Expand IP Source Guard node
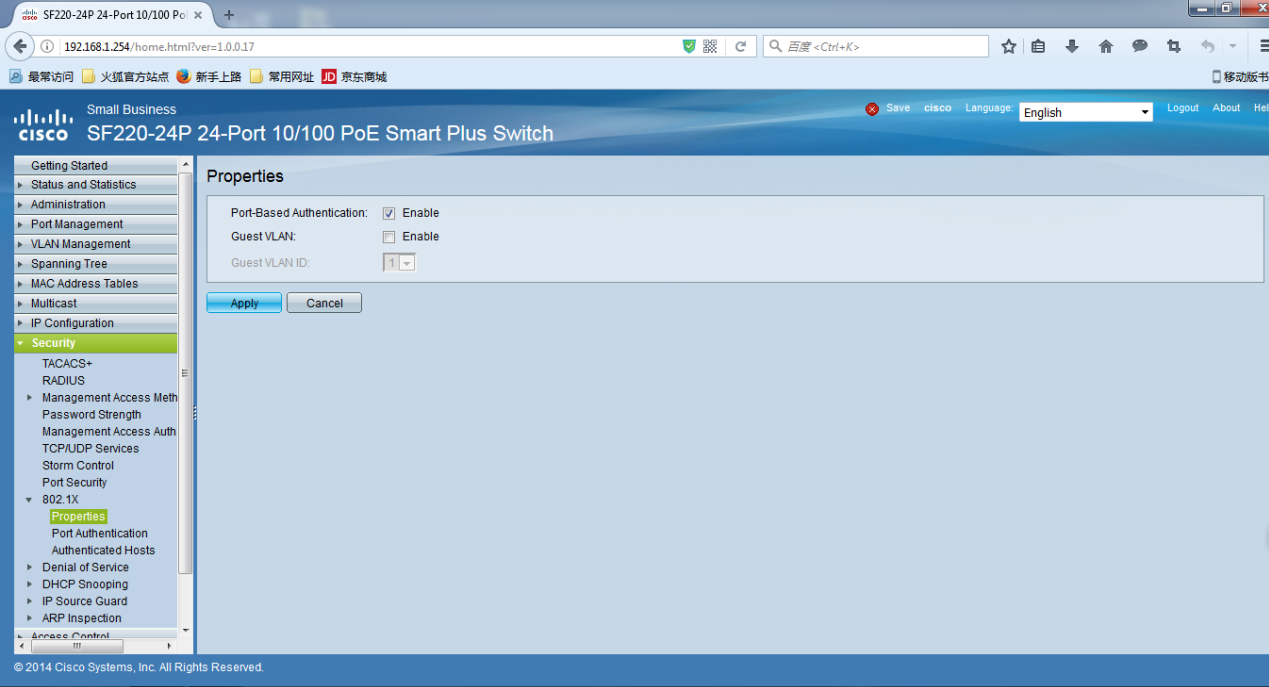Image resolution: width=1269 pixels, height=687 pixels. click(29, 602)
